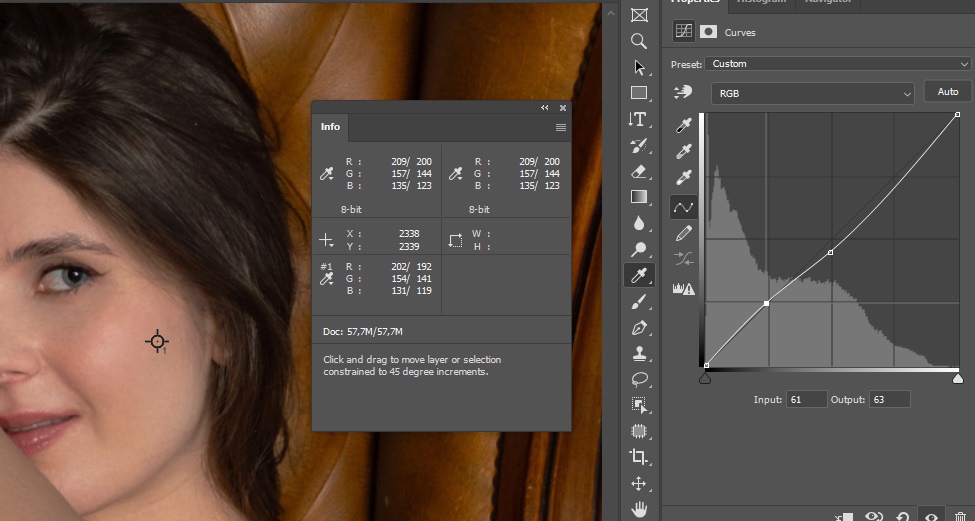
Task: Select the Info panel tab
Action: pos(330,127)
